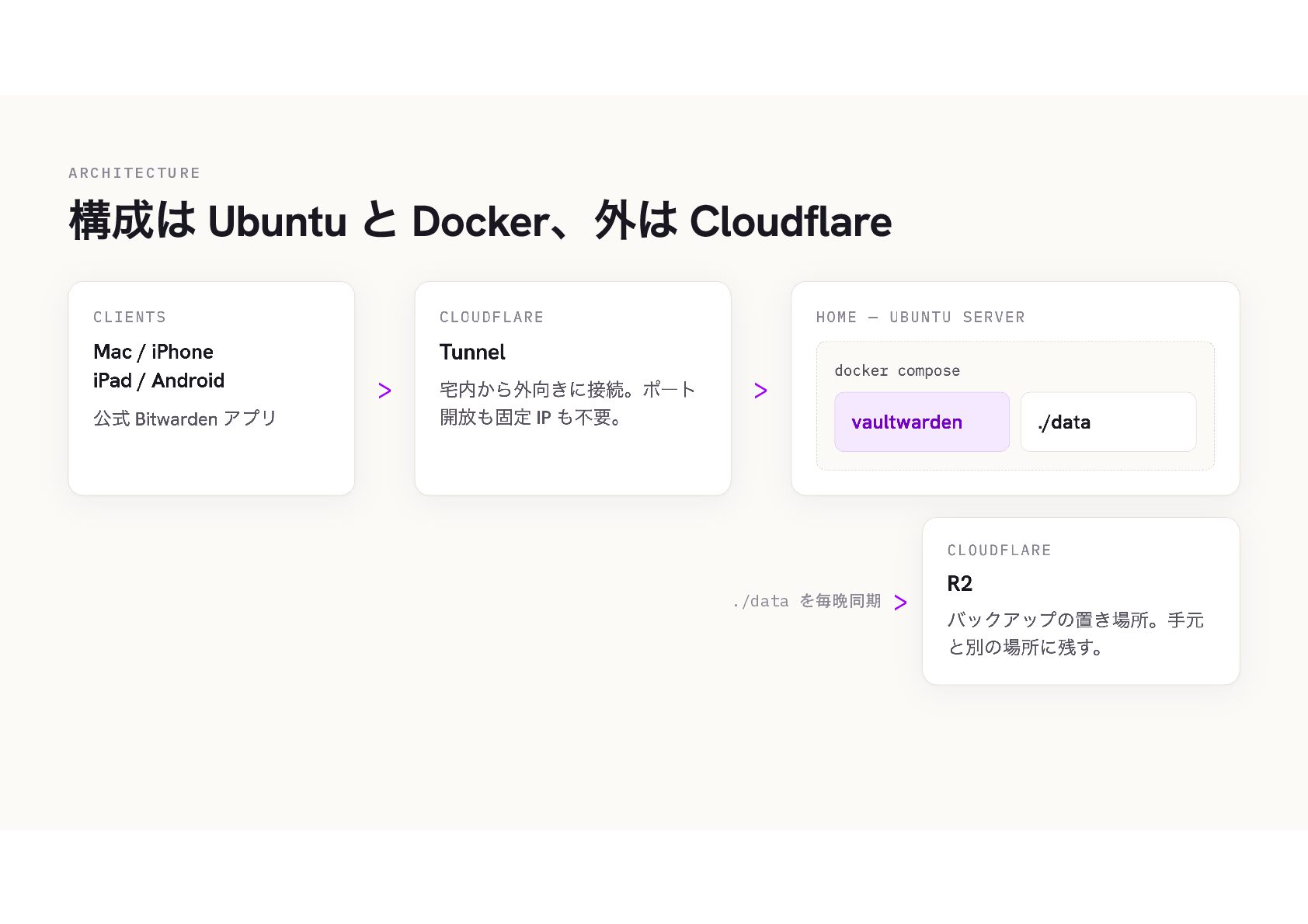Click the arrow pointing to the R2 card

click(900, 603)
